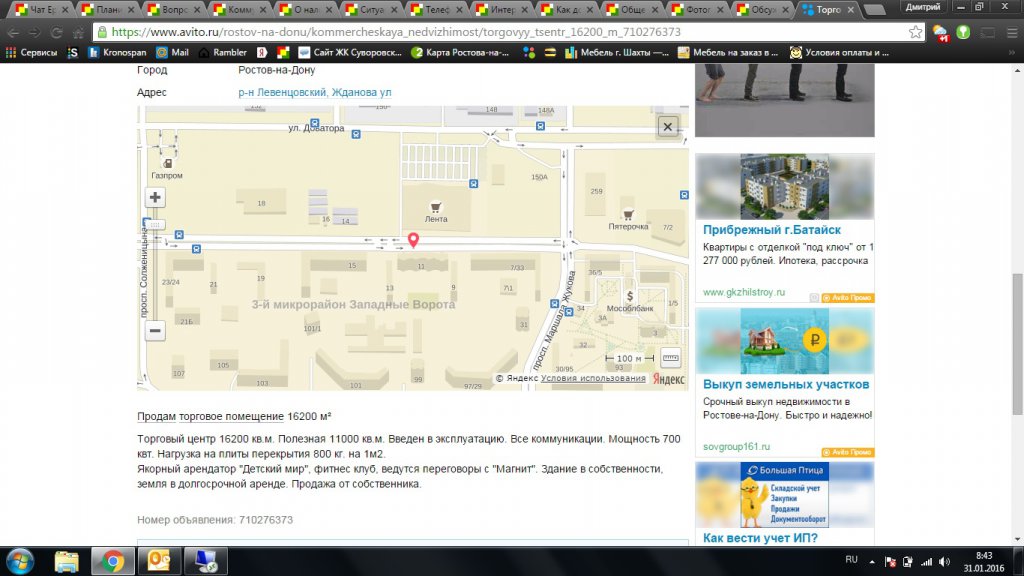1024x576 pixels.
Task: Expand the bookmarks bar overflow chevron
Action: pyautogui.click(x=1012, y=52)
